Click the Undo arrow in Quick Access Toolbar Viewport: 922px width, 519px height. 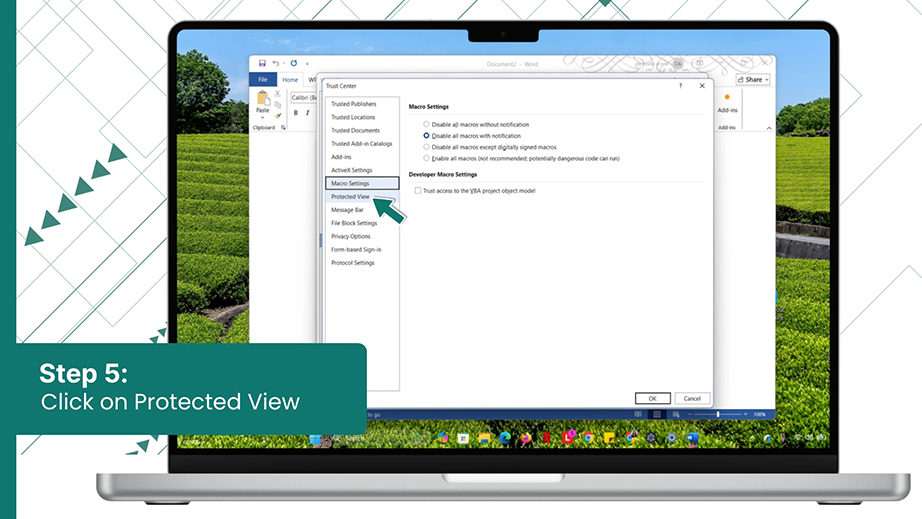tap(275, 63)
